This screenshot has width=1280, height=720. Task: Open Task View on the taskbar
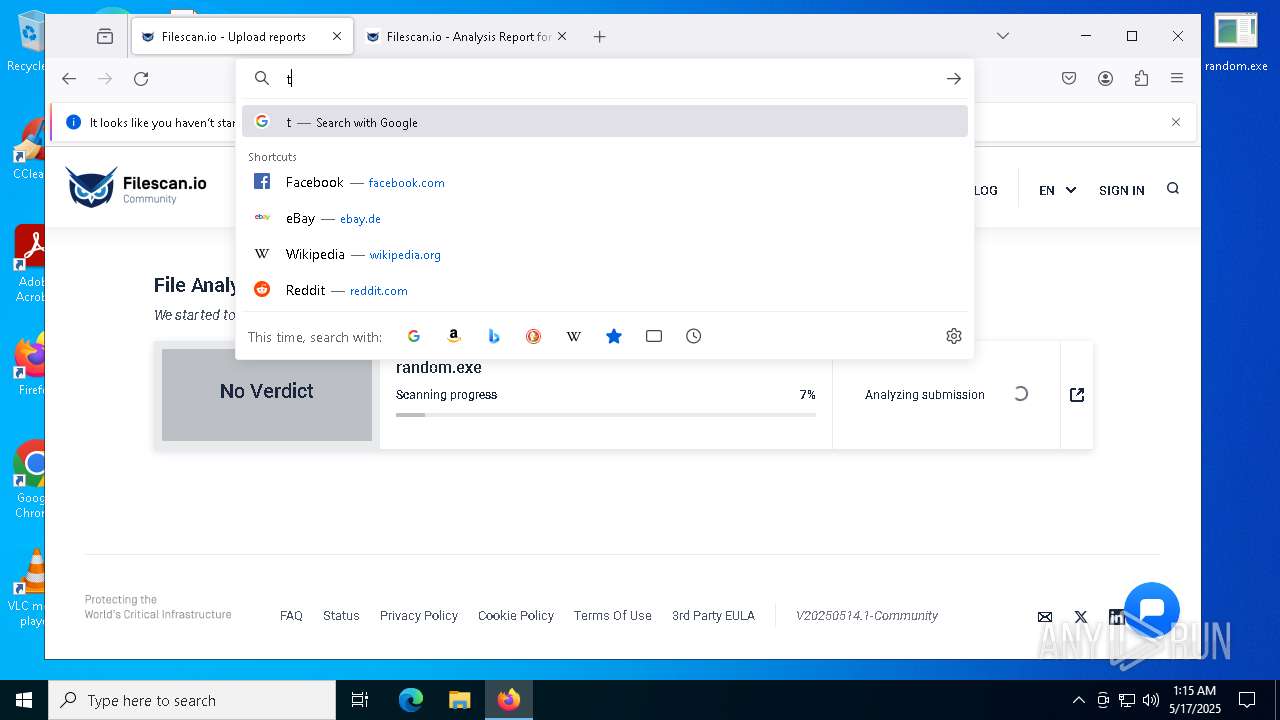360,700
